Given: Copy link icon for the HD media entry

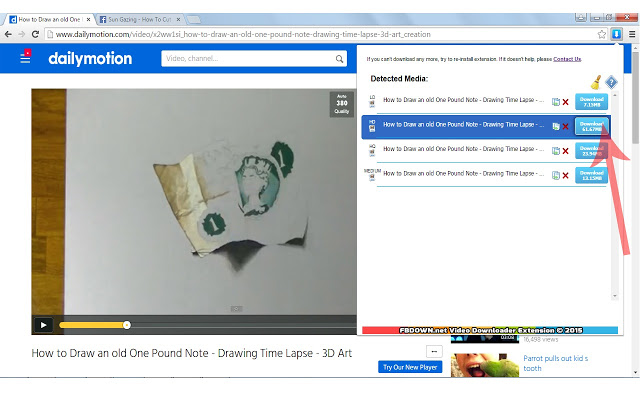Looking at the screenshot, I should point(556,127).
